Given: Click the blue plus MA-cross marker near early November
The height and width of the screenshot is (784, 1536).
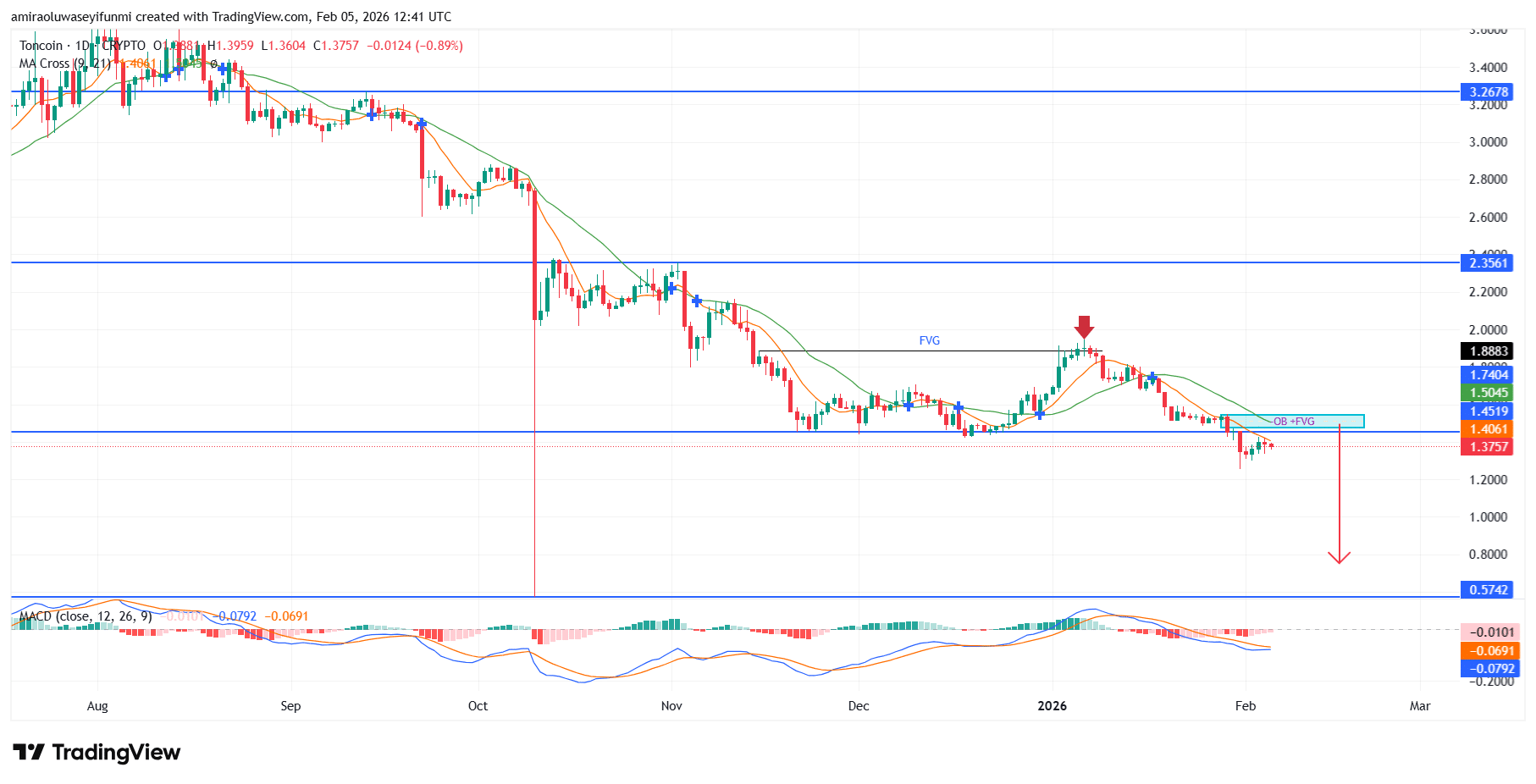Looking at the screenshot, I should [671, 288].
